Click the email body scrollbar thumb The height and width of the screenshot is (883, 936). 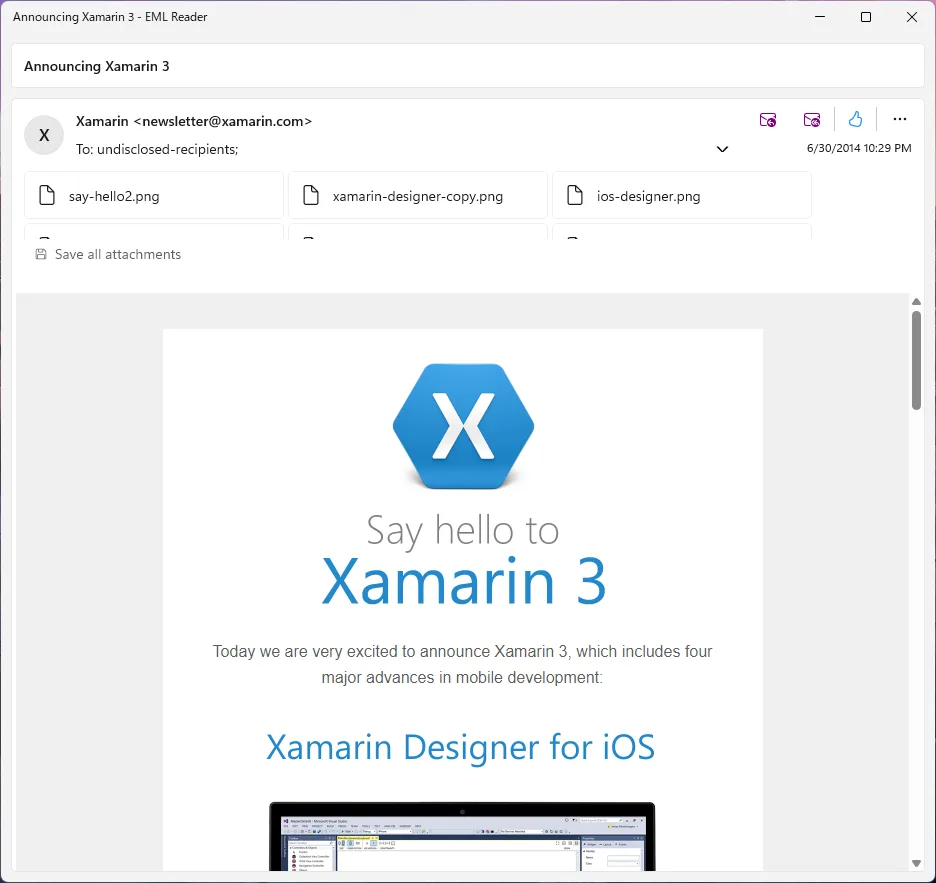(916, 360)
